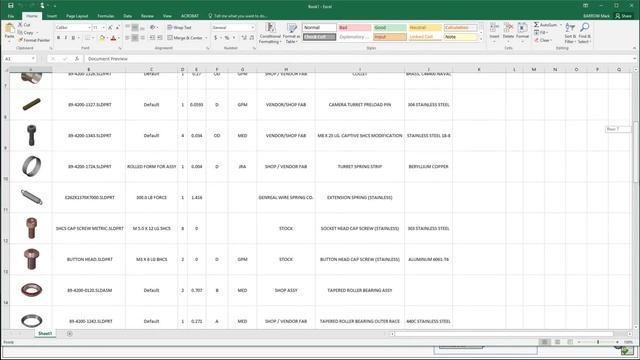Click the zoom slider in status bar
The height and width of the screenshot is (360, 640).
(x=598, y=342)
